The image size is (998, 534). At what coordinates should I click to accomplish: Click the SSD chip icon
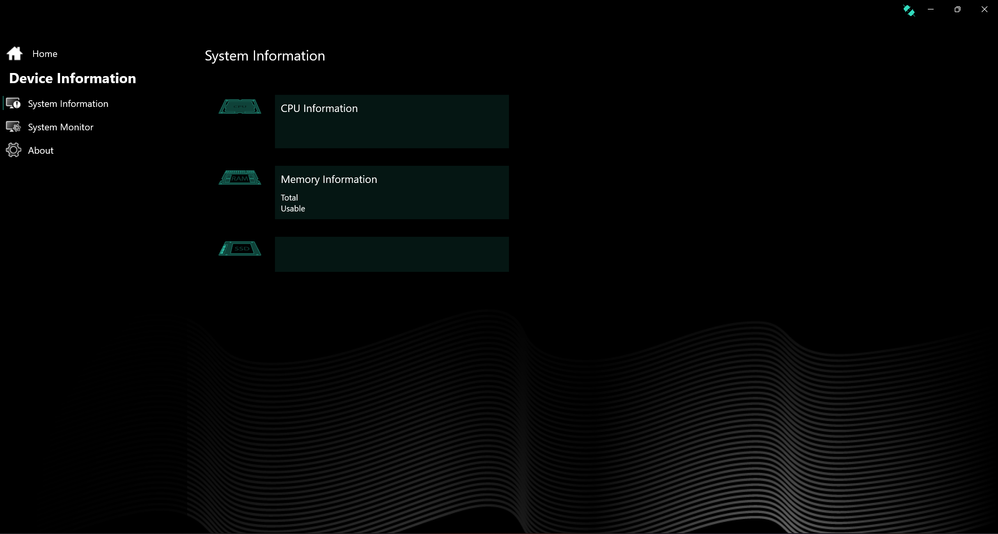(240, 248)
